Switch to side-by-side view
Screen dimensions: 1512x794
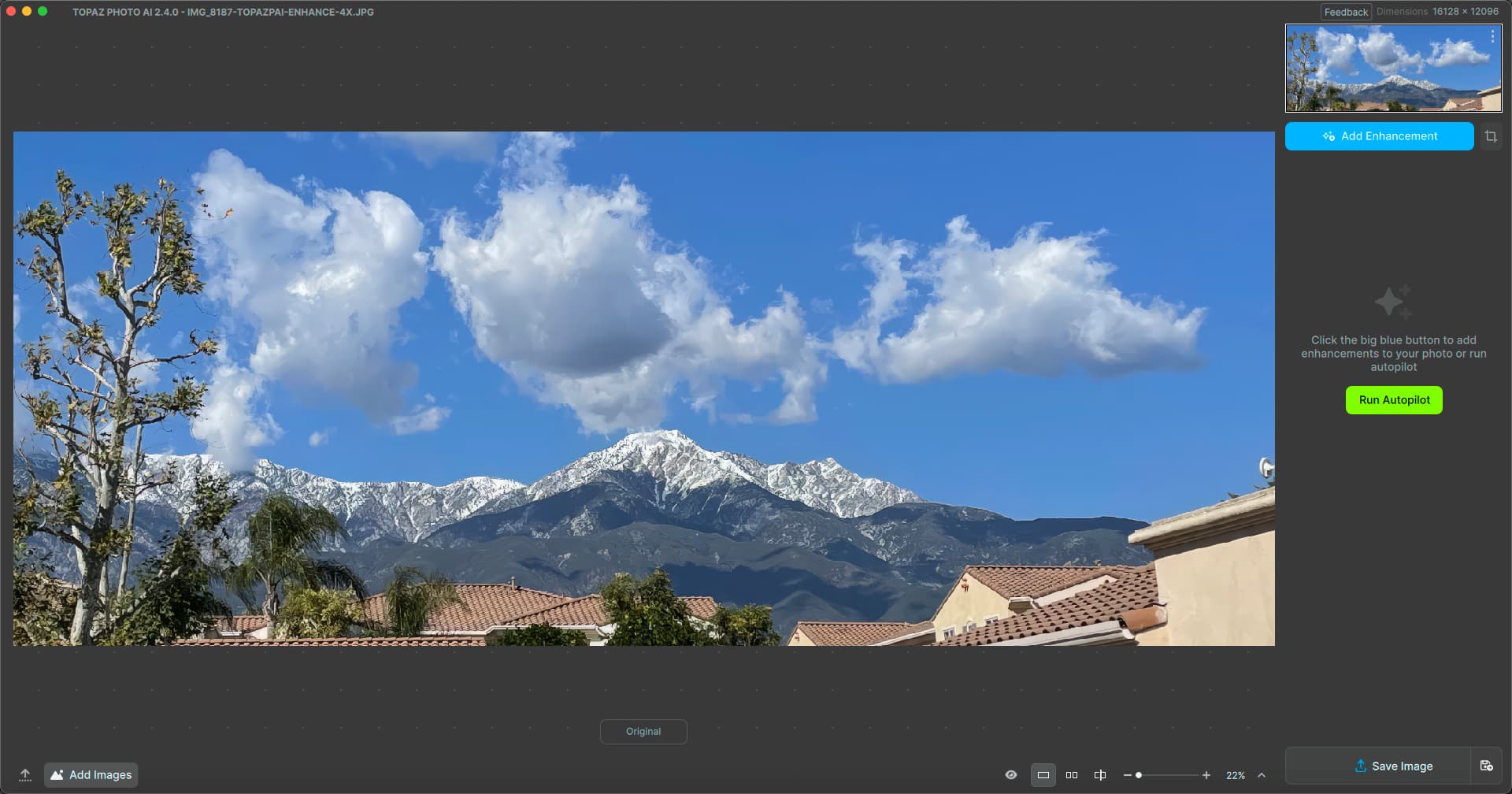pyautogui.click(x=1072, y=775)
